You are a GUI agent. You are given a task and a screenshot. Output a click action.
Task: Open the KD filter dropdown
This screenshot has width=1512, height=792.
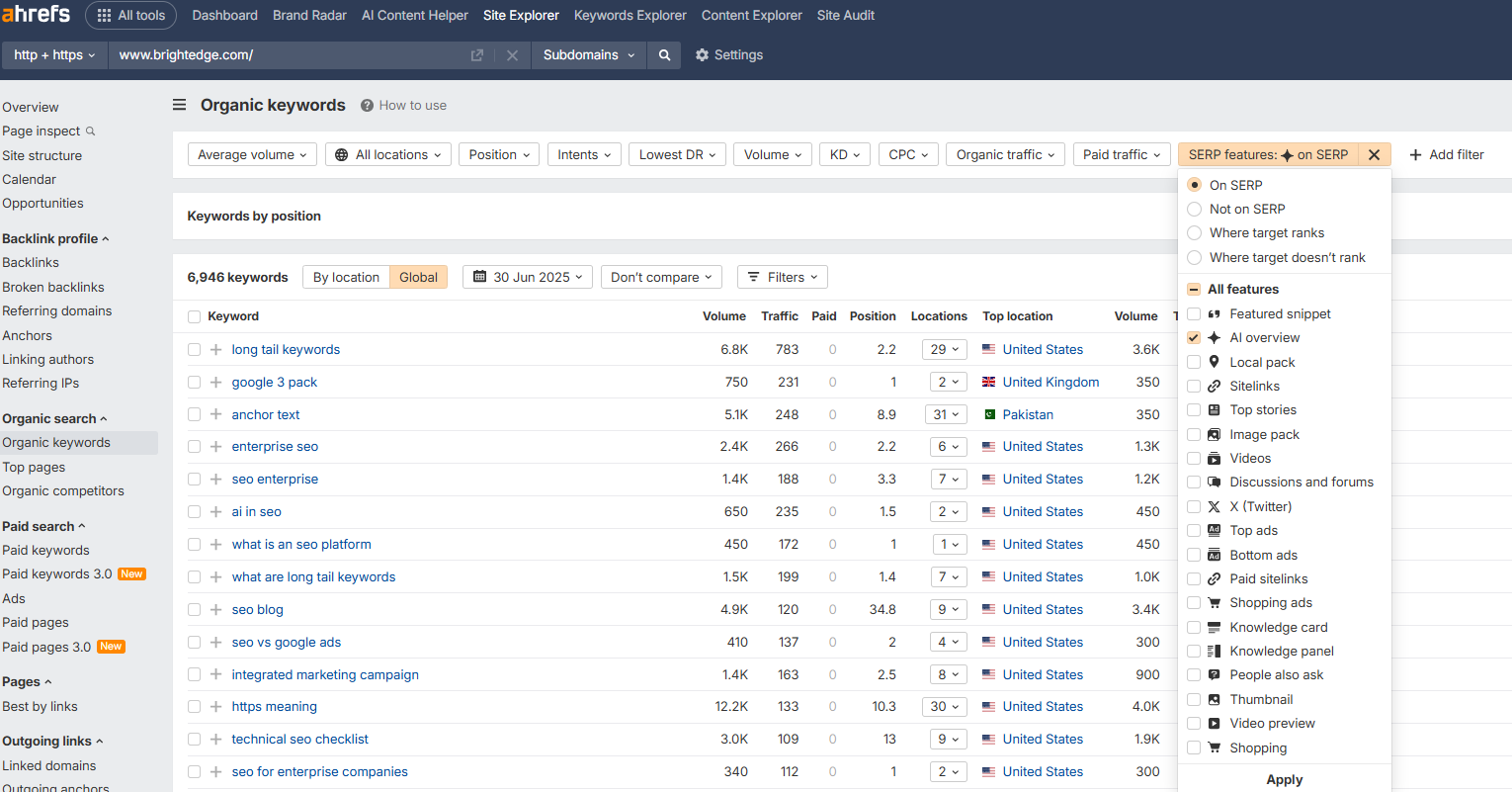click(x=845, y=154)
